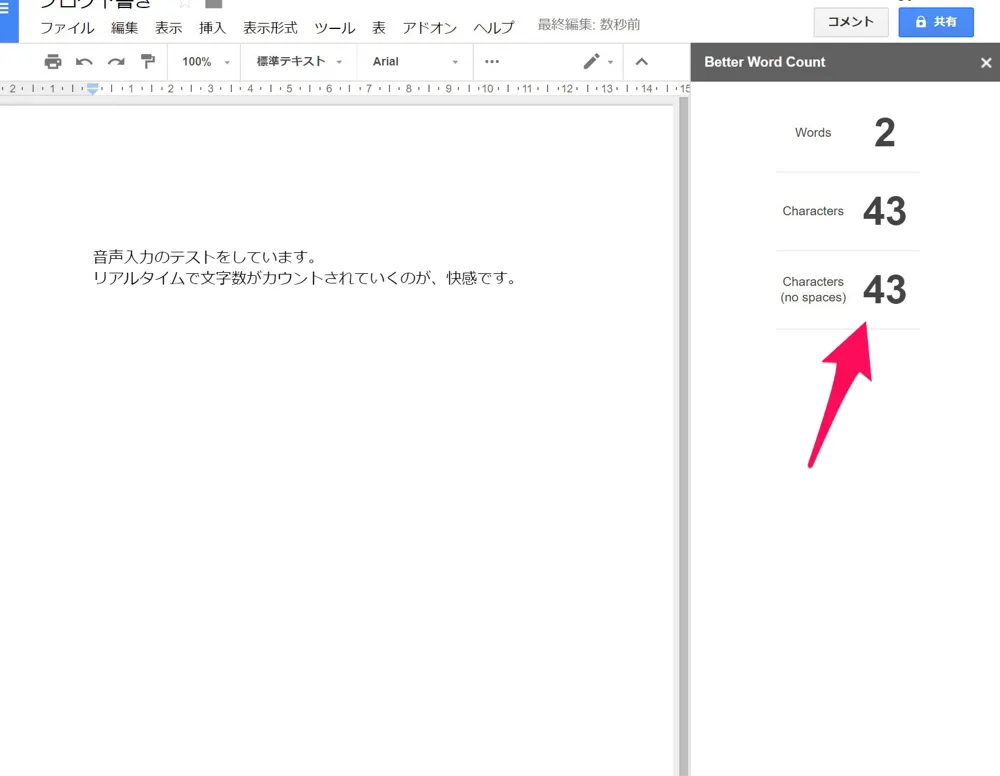This screenshot has height=776, width=1000.
Task: Open the Arial font dropdown
Action: (x=415, y=62)
